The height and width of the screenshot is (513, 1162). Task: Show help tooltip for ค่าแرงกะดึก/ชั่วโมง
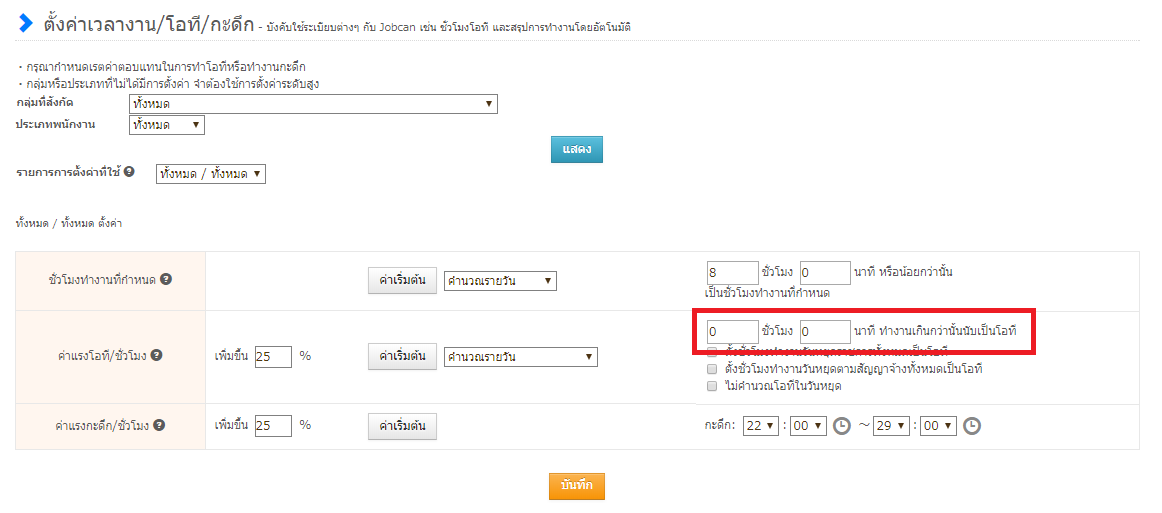159,425
